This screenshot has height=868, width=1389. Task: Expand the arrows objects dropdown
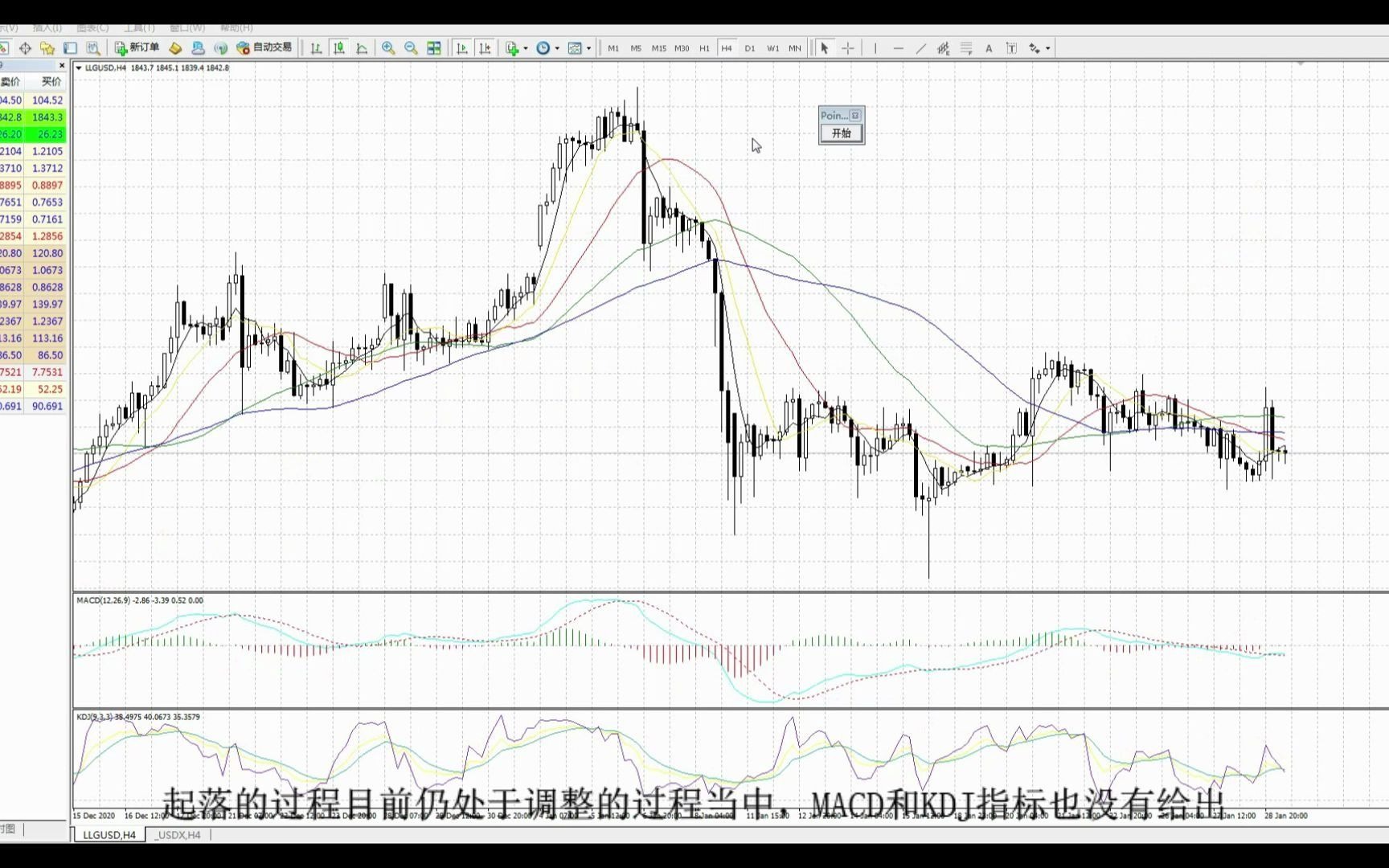(1047, 48)
